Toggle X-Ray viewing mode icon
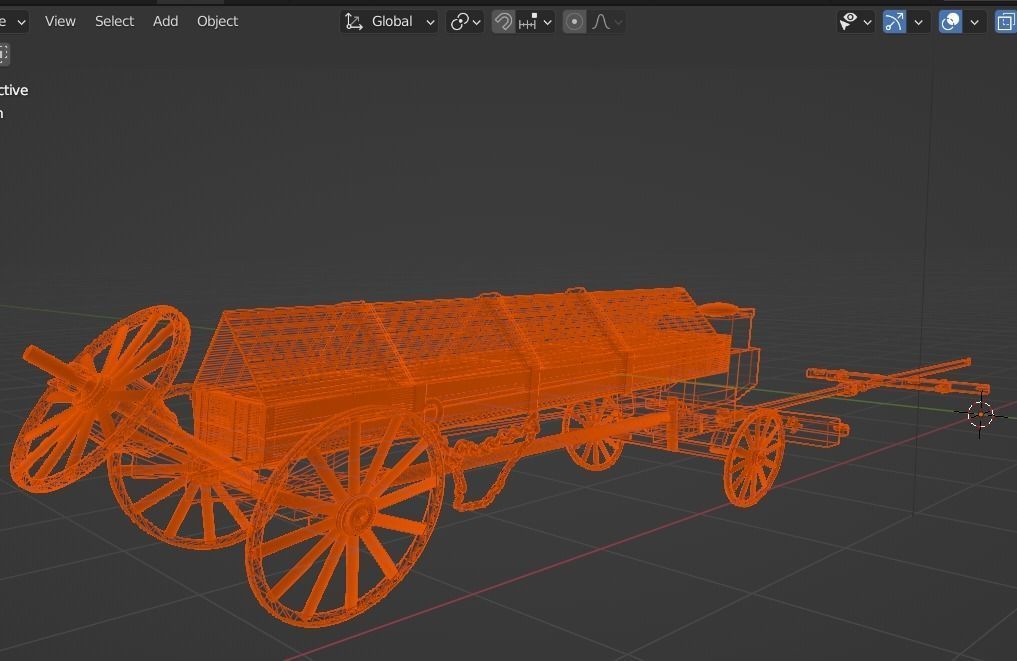The image size is (1017, 661). pos(1006,21)
